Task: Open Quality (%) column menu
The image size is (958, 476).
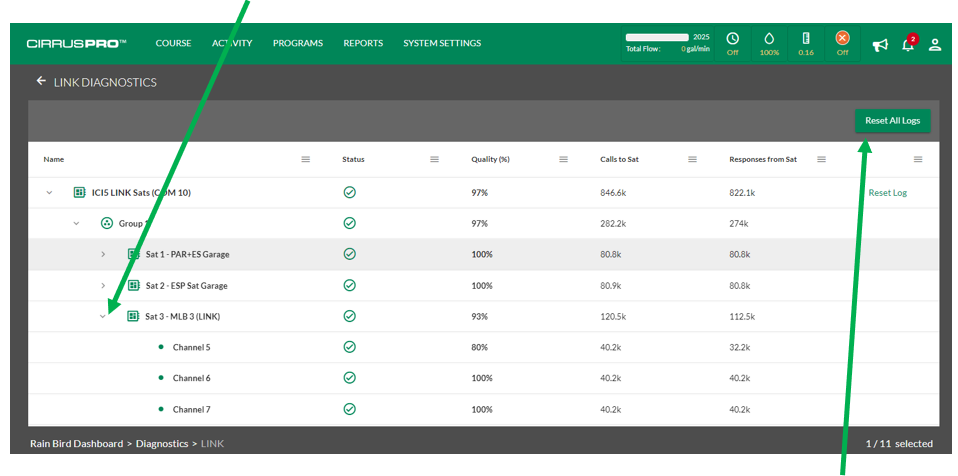Action: [x=563, y=159]
